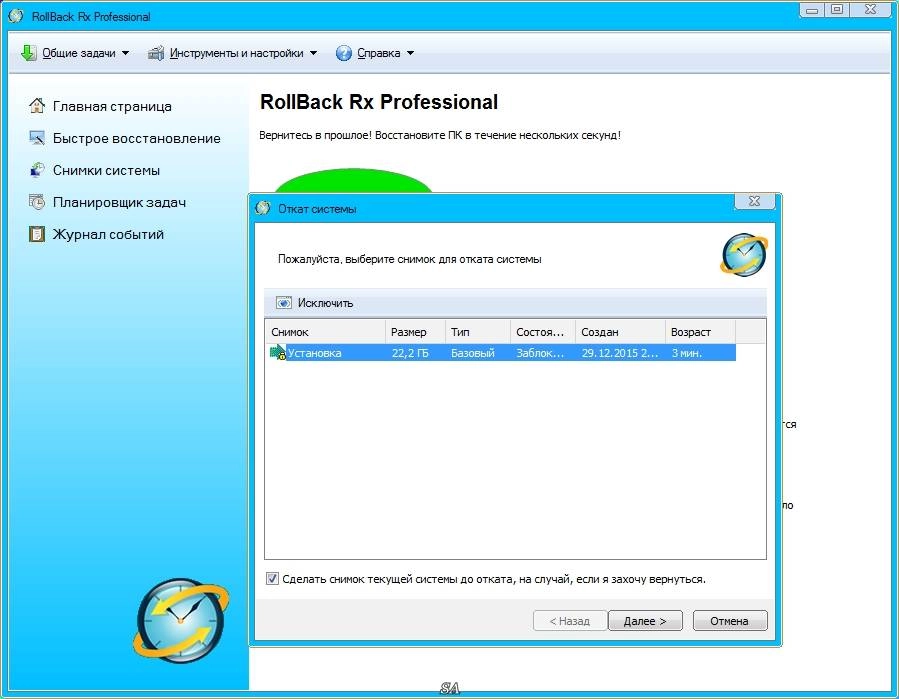Click the Откат системы dialog title icon
Viewport: 899px width, 699px height.
click(x=263, y=208)
